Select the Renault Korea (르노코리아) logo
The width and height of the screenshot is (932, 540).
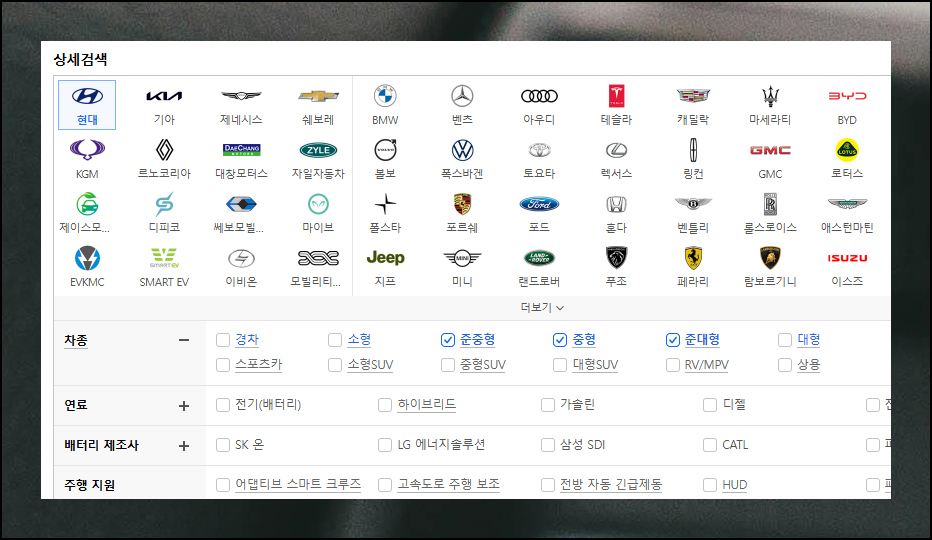point(164,150)
